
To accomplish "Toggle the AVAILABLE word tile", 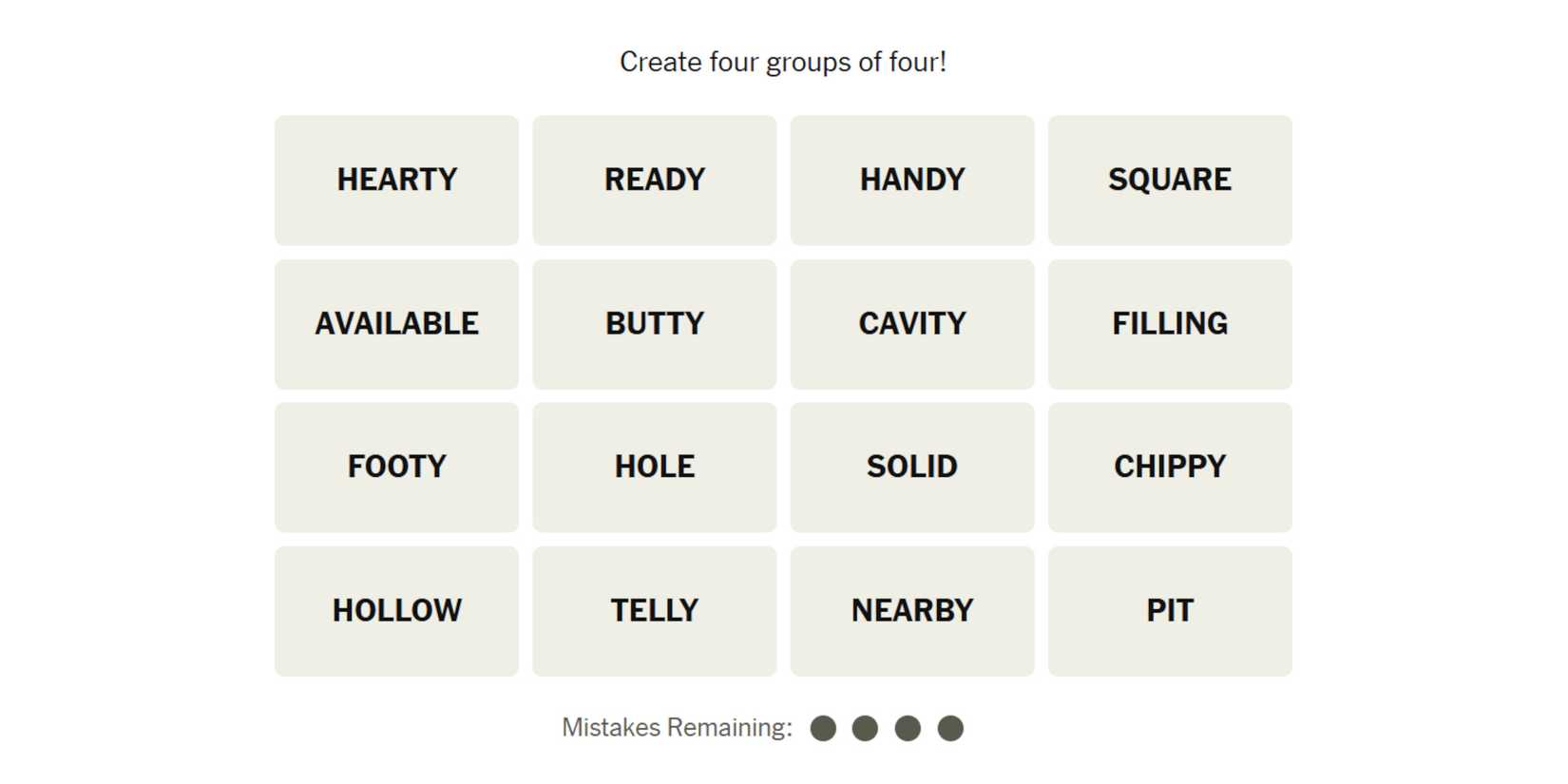I will [396, 323].
